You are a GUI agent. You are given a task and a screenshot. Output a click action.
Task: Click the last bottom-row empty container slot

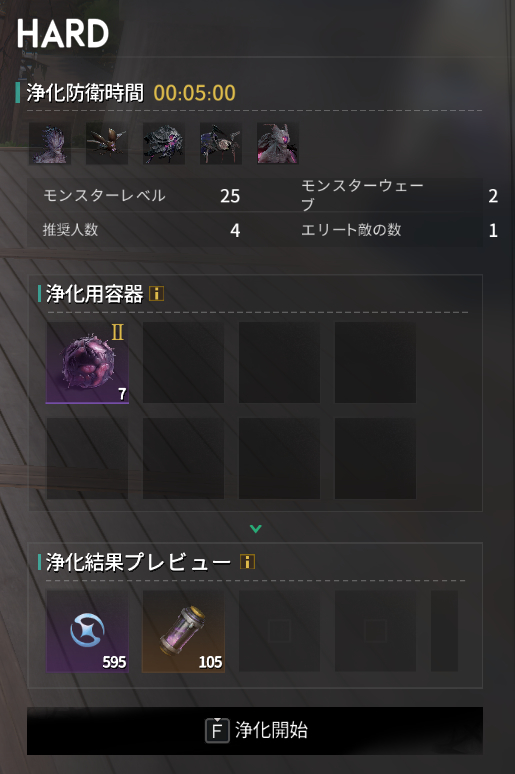click(x=375, y=459)
